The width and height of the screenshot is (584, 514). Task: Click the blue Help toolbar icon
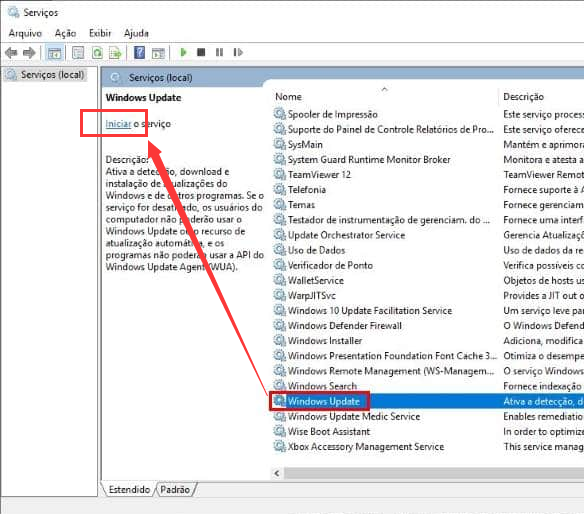click(139, 53)
